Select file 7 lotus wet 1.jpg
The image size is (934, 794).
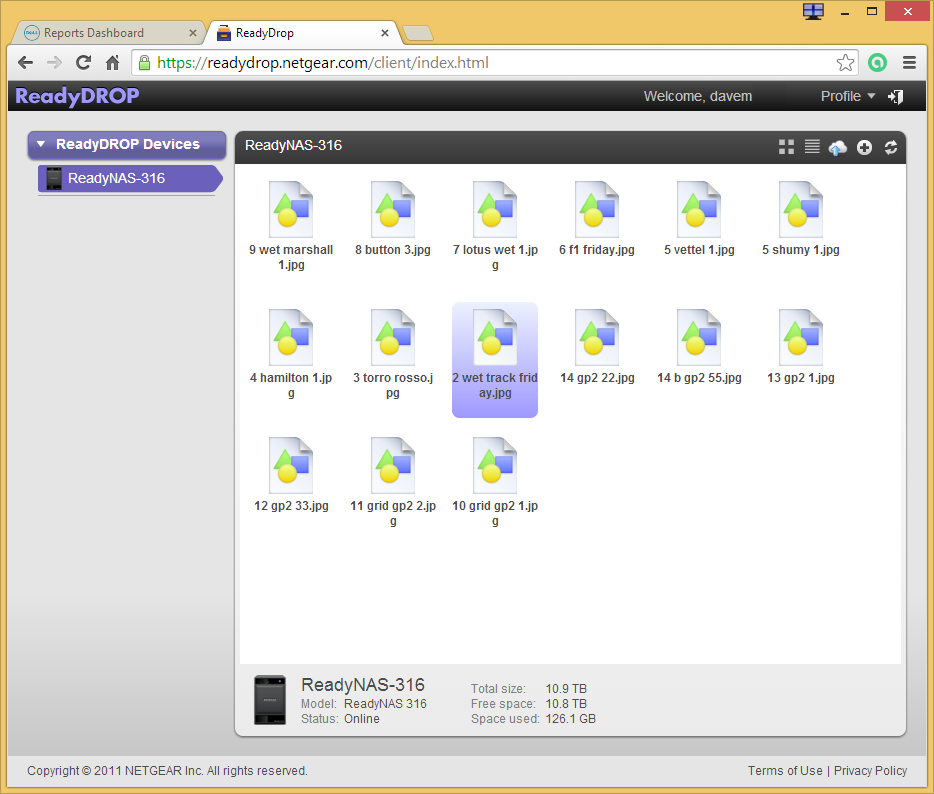[x=495, y=226]
